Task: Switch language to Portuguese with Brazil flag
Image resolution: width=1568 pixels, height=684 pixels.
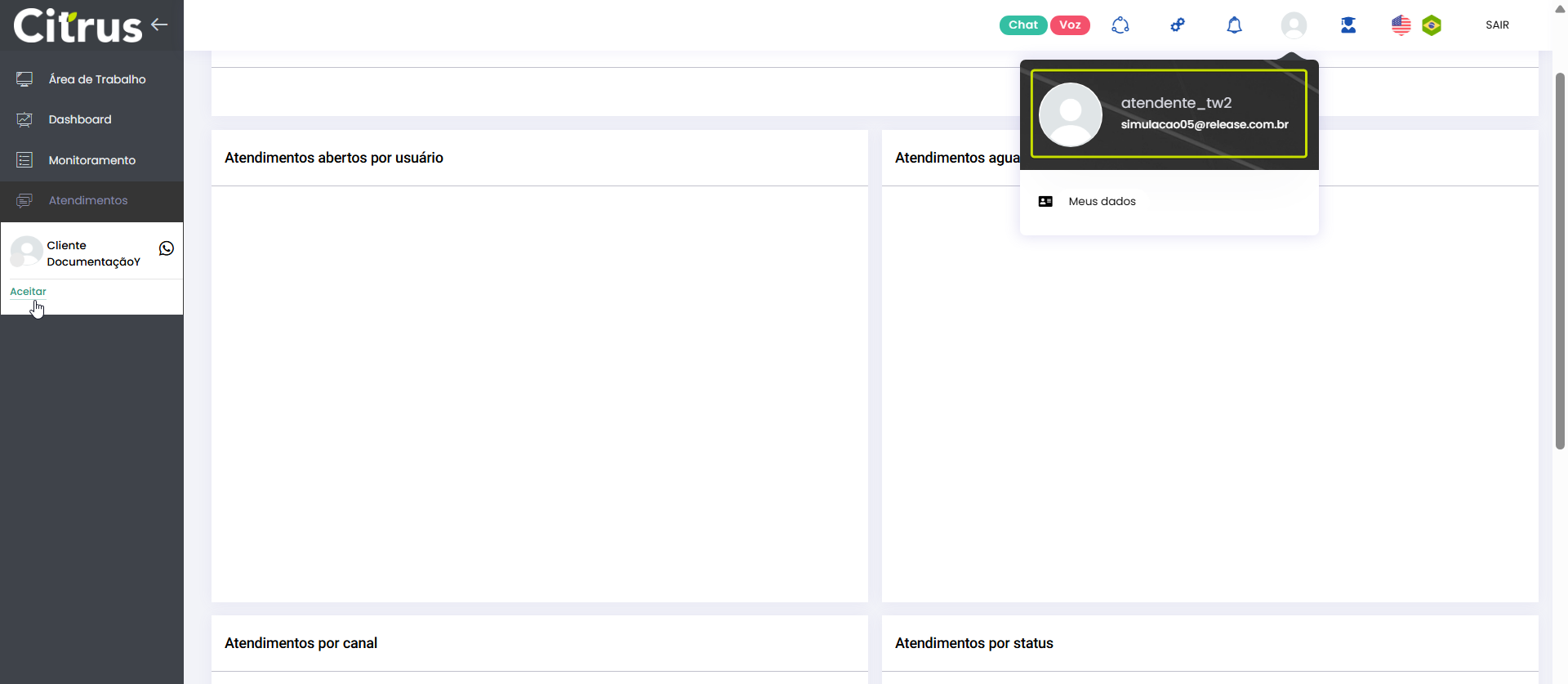Action: (x=1432, y=25)
